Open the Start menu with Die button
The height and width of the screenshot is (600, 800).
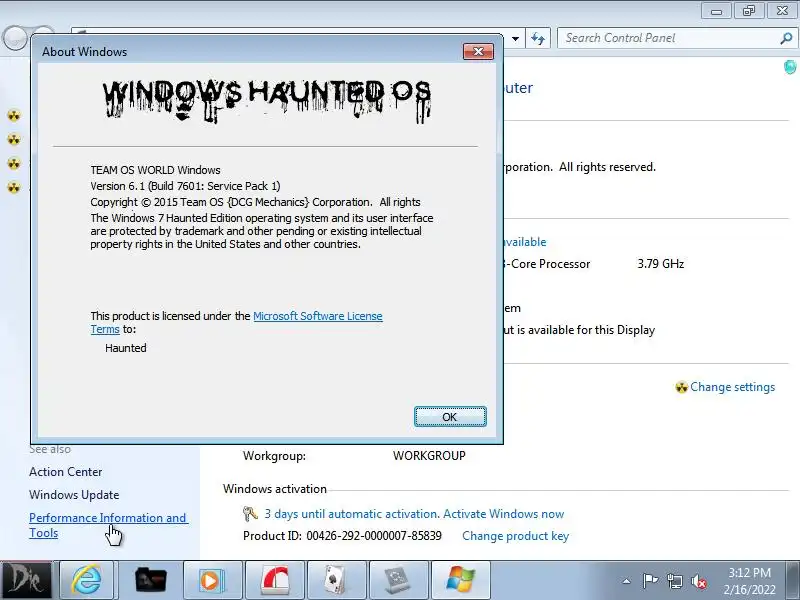(x=26, y=580)
